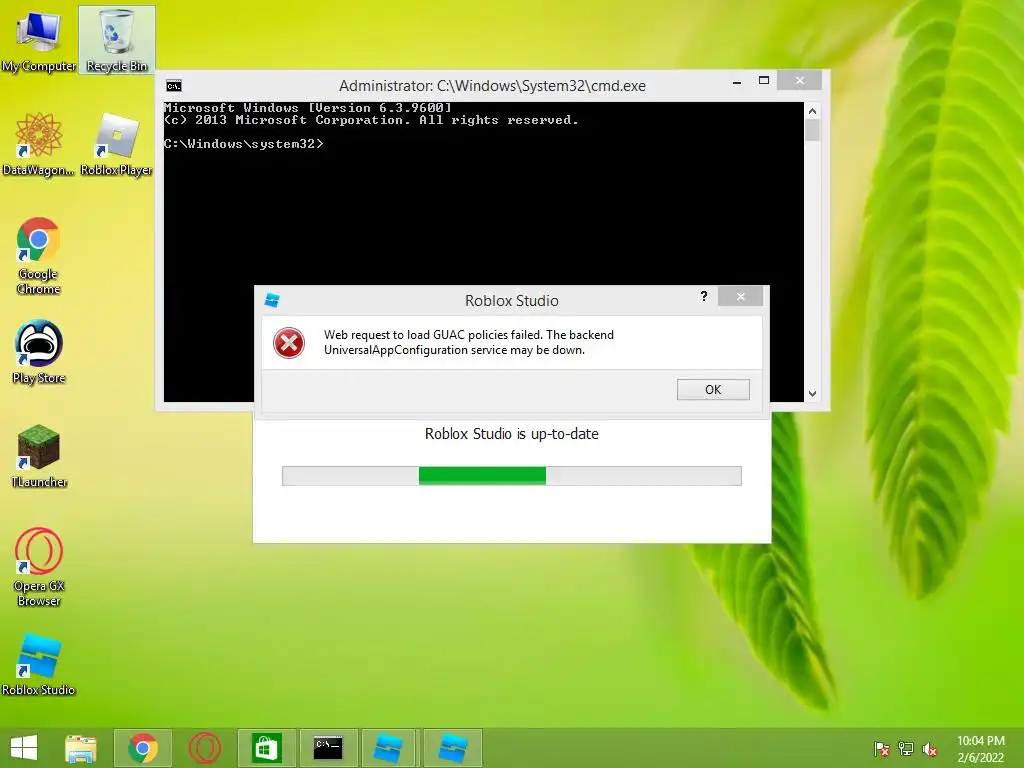This screenshot has height=768, width=1024.
Task: Click the cmd scrollbar down arrow
Action: [x=812, y=394]
